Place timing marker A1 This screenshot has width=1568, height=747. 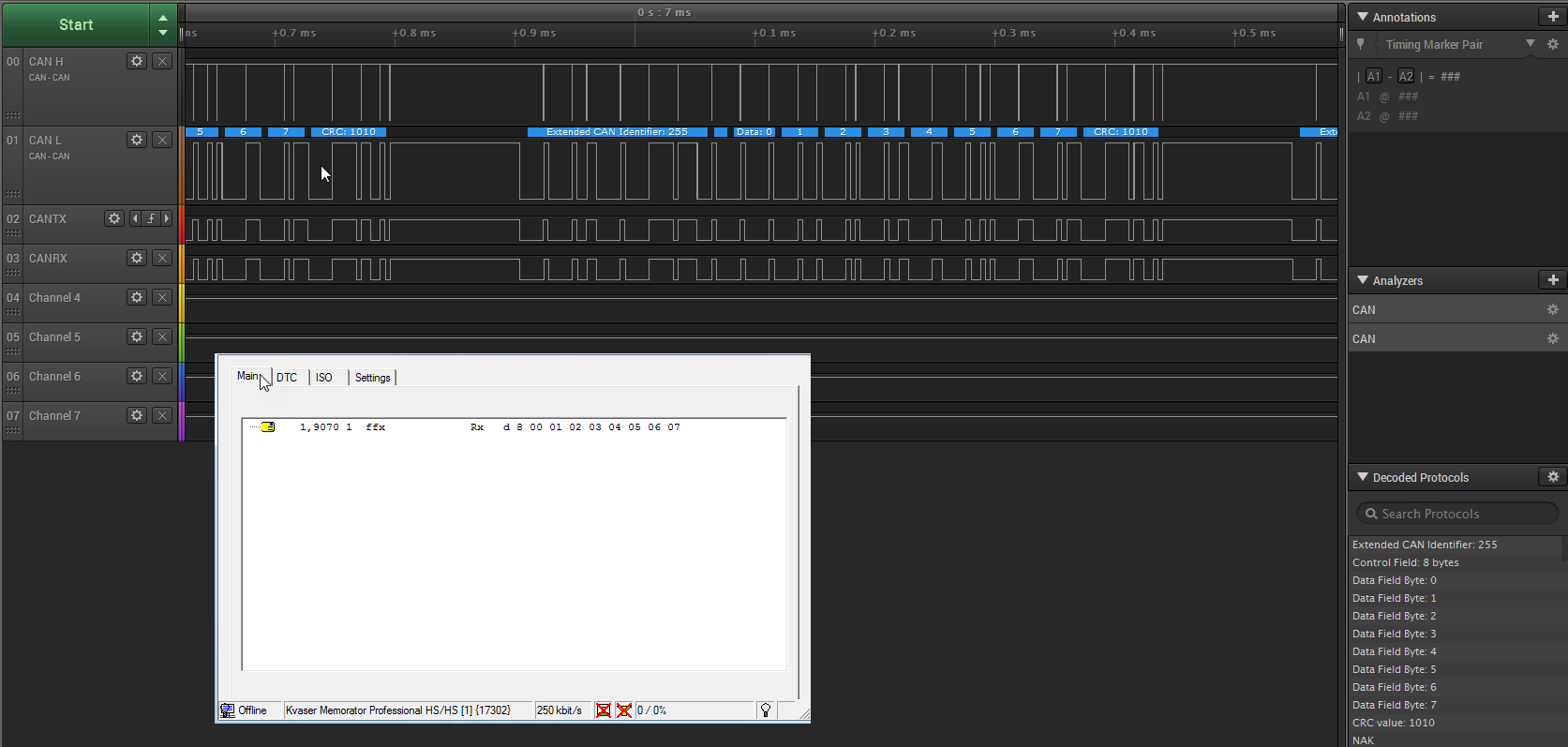pyautogui.click(x=1374, y=77)
